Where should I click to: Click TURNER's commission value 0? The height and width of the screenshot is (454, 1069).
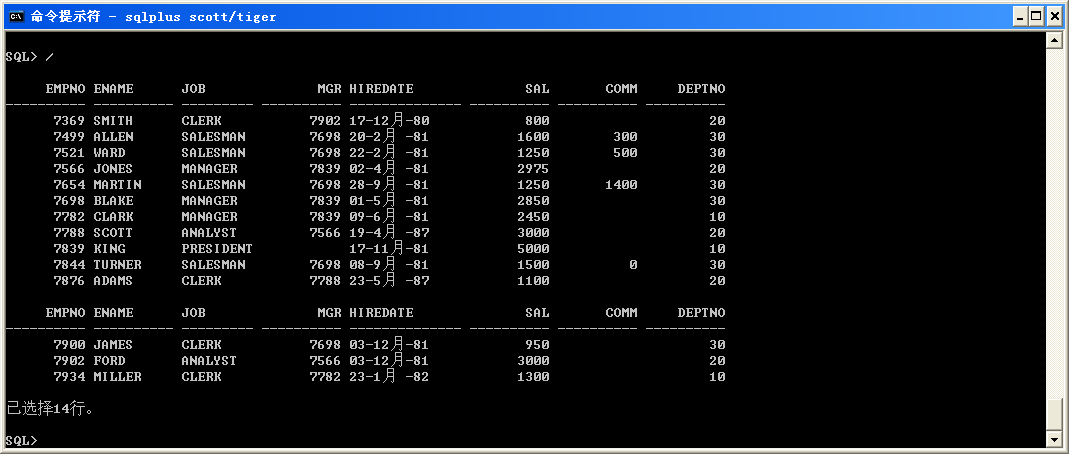(x=633, y=265)
